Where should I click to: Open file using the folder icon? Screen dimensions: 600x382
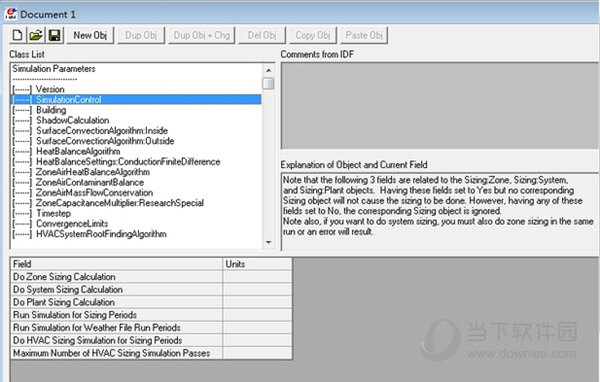pos(36,35)
